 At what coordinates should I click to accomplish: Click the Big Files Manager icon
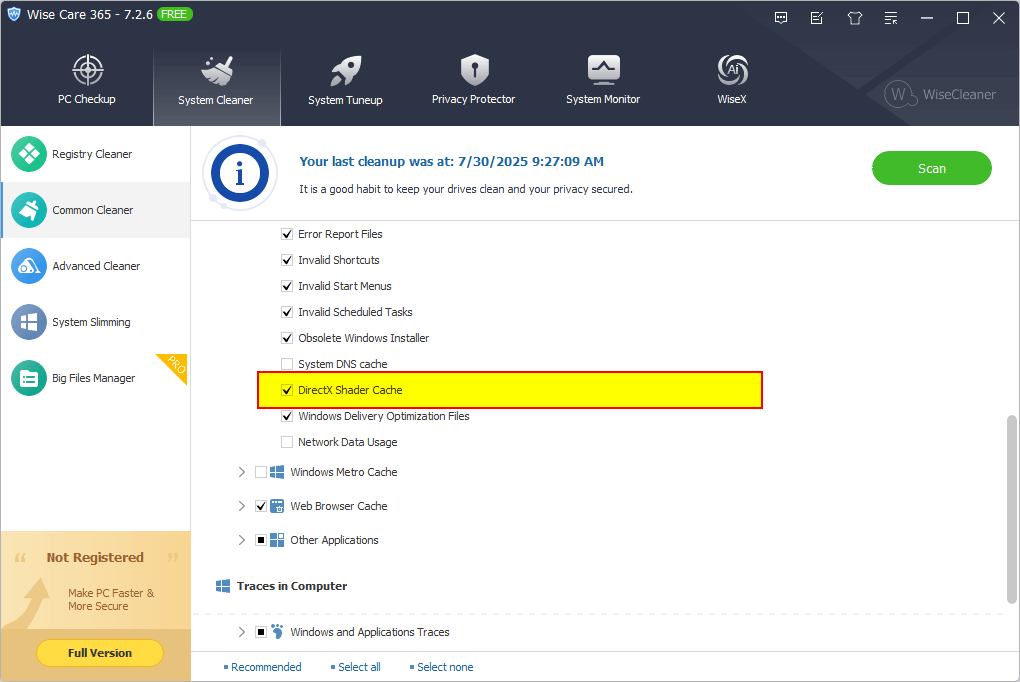tap(29, 378)
